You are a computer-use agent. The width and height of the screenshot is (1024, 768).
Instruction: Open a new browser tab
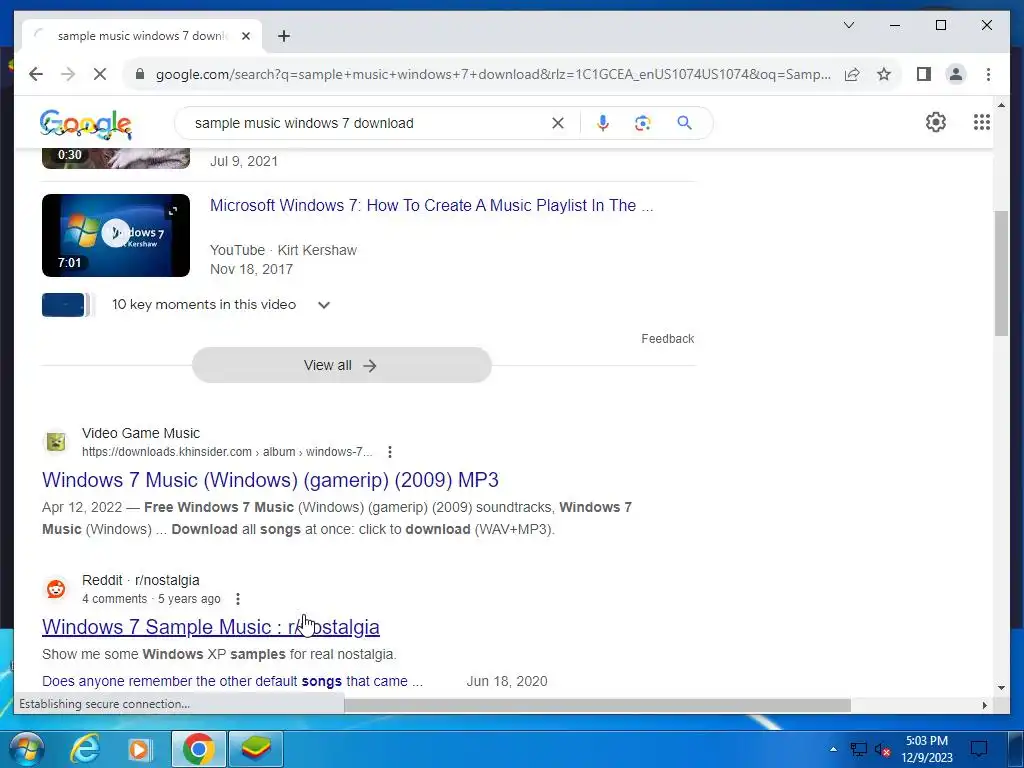click(283, 36)
